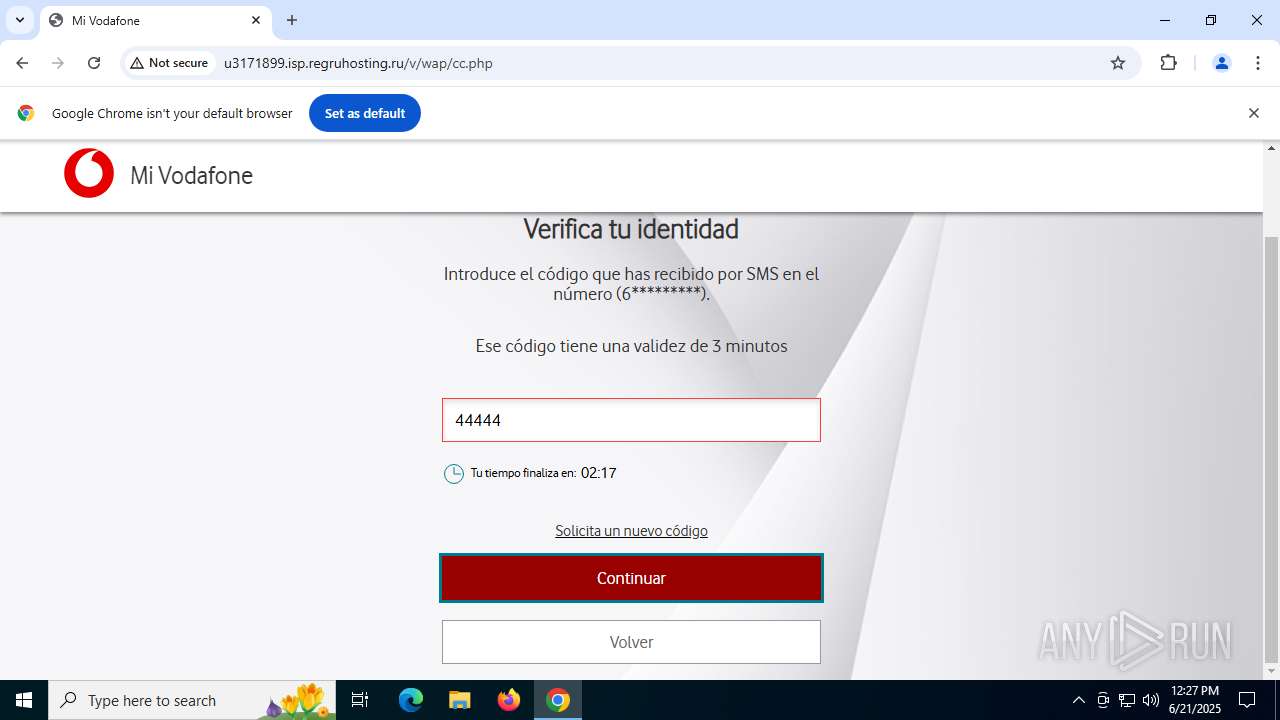Reload the current page
Image resolution: width=1280 pixels, height=720 pixels.
click(x=94, y=63)
